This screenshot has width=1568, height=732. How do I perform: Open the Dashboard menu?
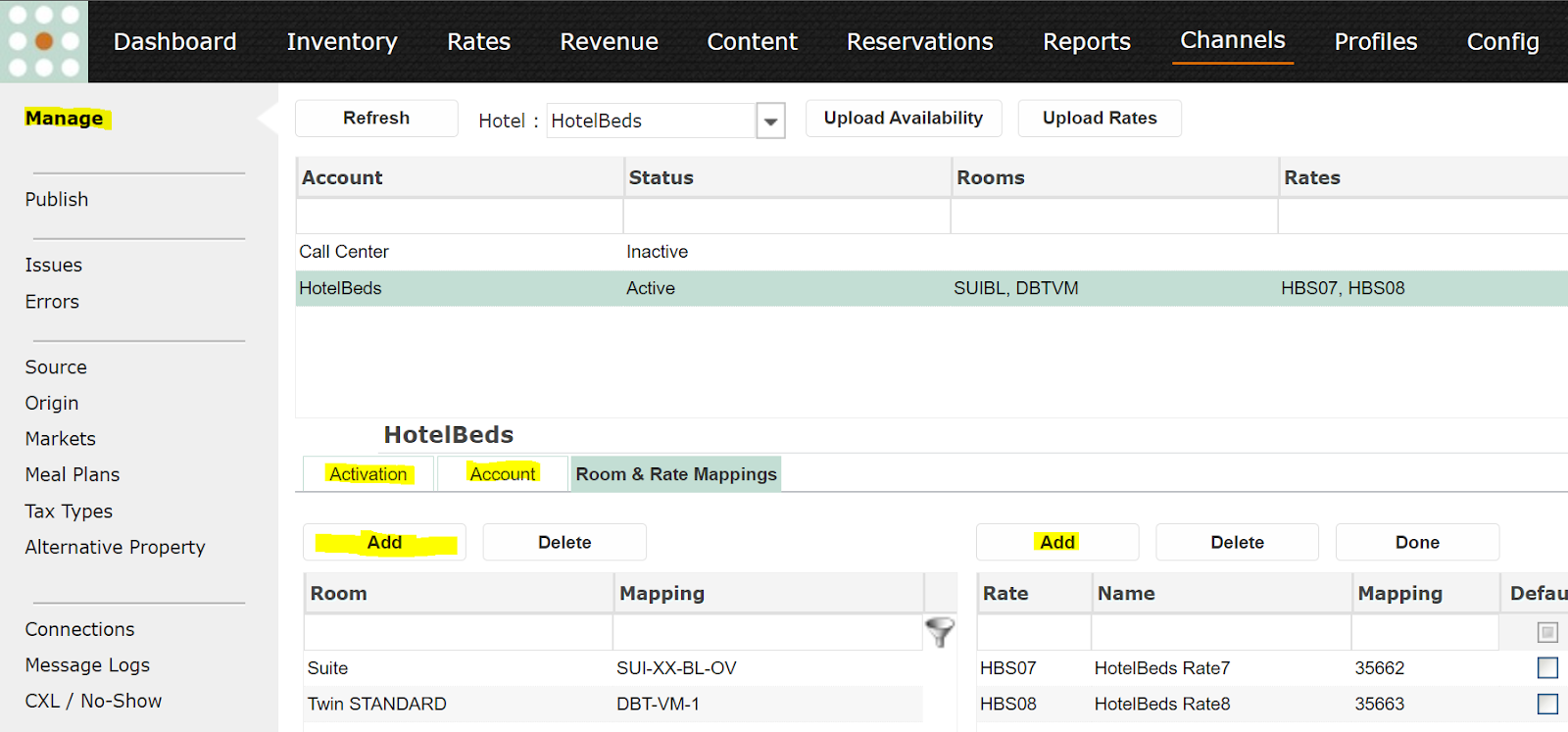coord(175,41)
